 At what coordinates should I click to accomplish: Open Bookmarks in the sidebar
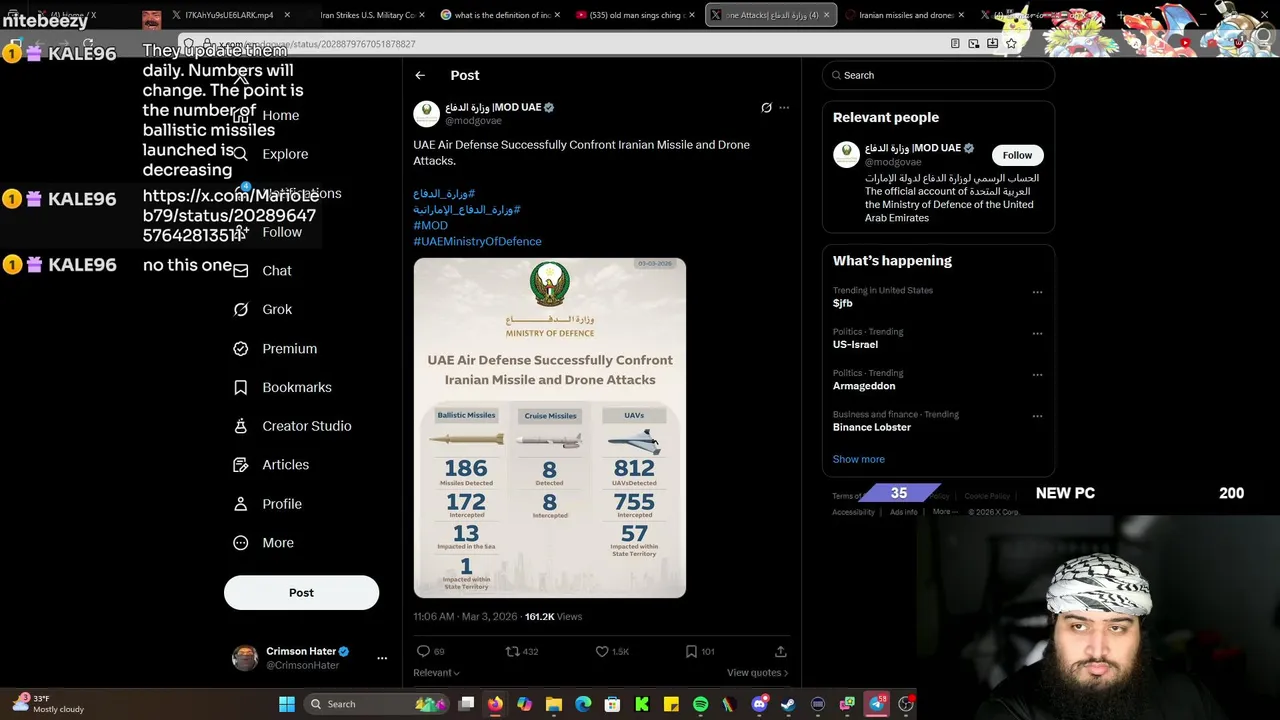point(282,388)
